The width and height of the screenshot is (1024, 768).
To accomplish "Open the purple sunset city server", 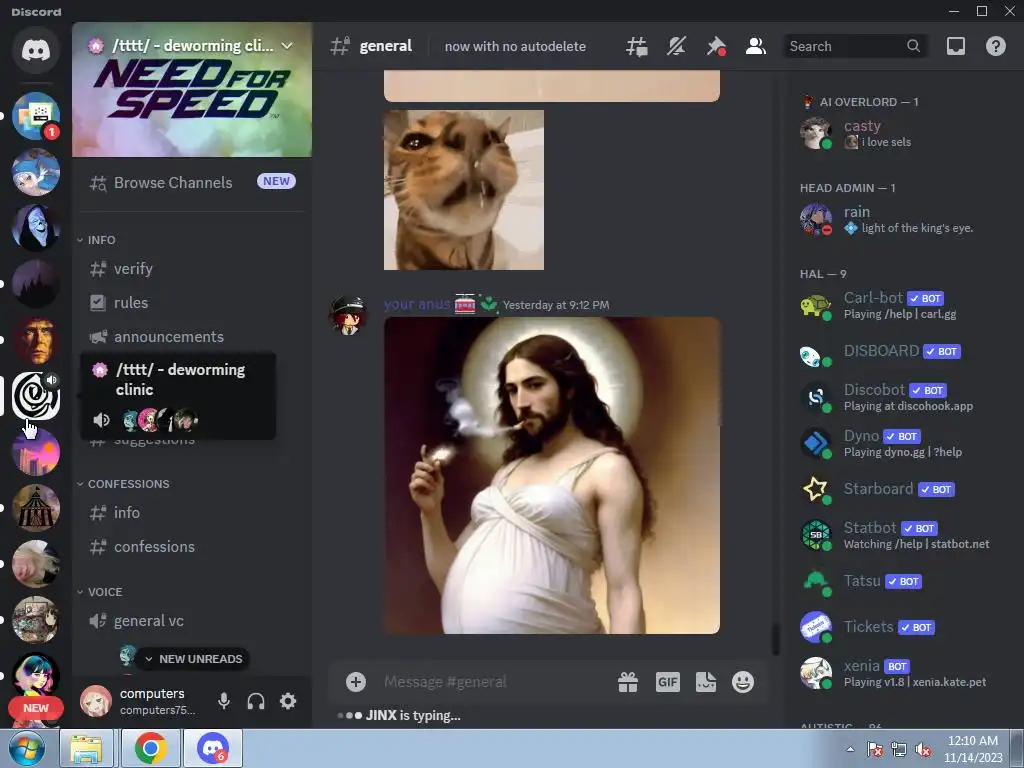I will coord(36,452).
